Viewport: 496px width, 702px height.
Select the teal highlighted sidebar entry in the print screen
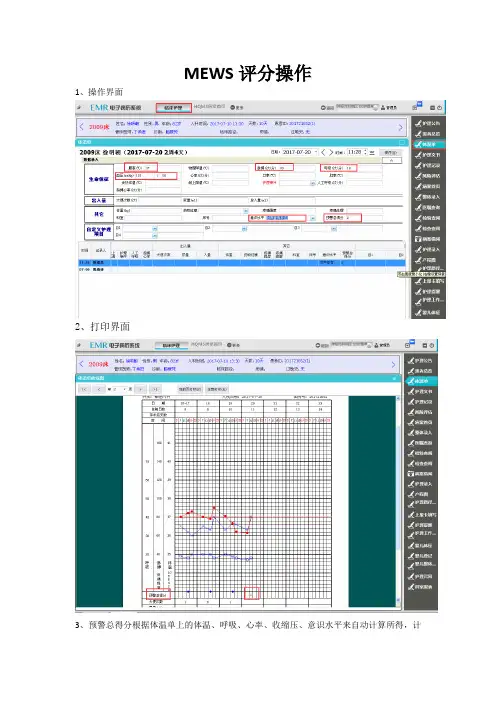click(x=421, y=381)
